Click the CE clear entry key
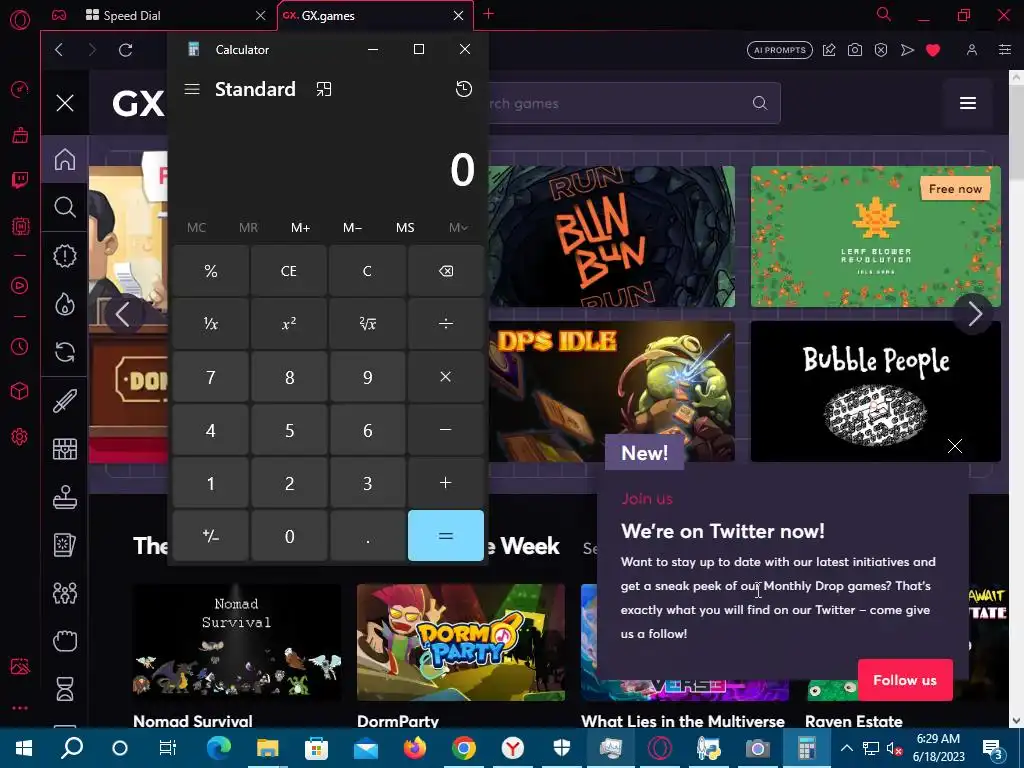The height and width of the screenshot is (768, 1024). pos(289,270)
